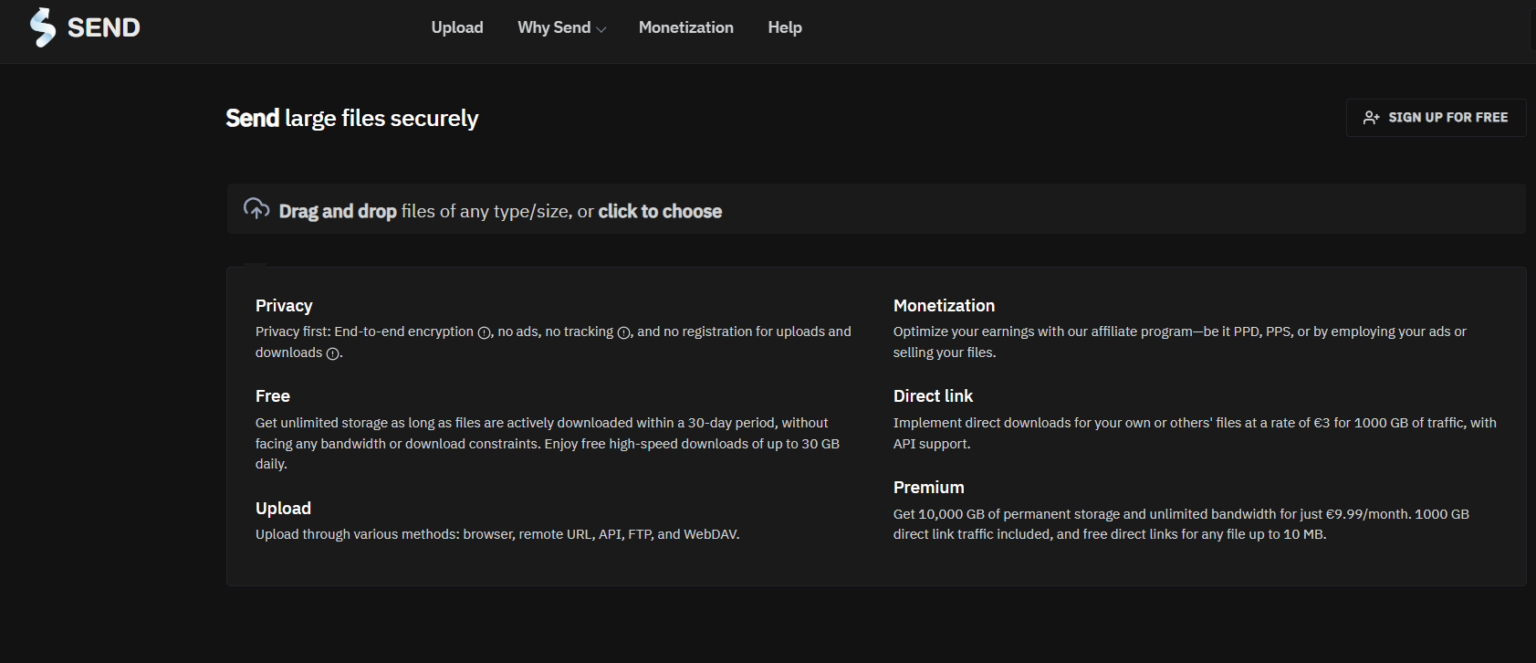This screenshot has height=663, width=1536.
Task: Open the Upload menu item
Action: click(457, 28)
